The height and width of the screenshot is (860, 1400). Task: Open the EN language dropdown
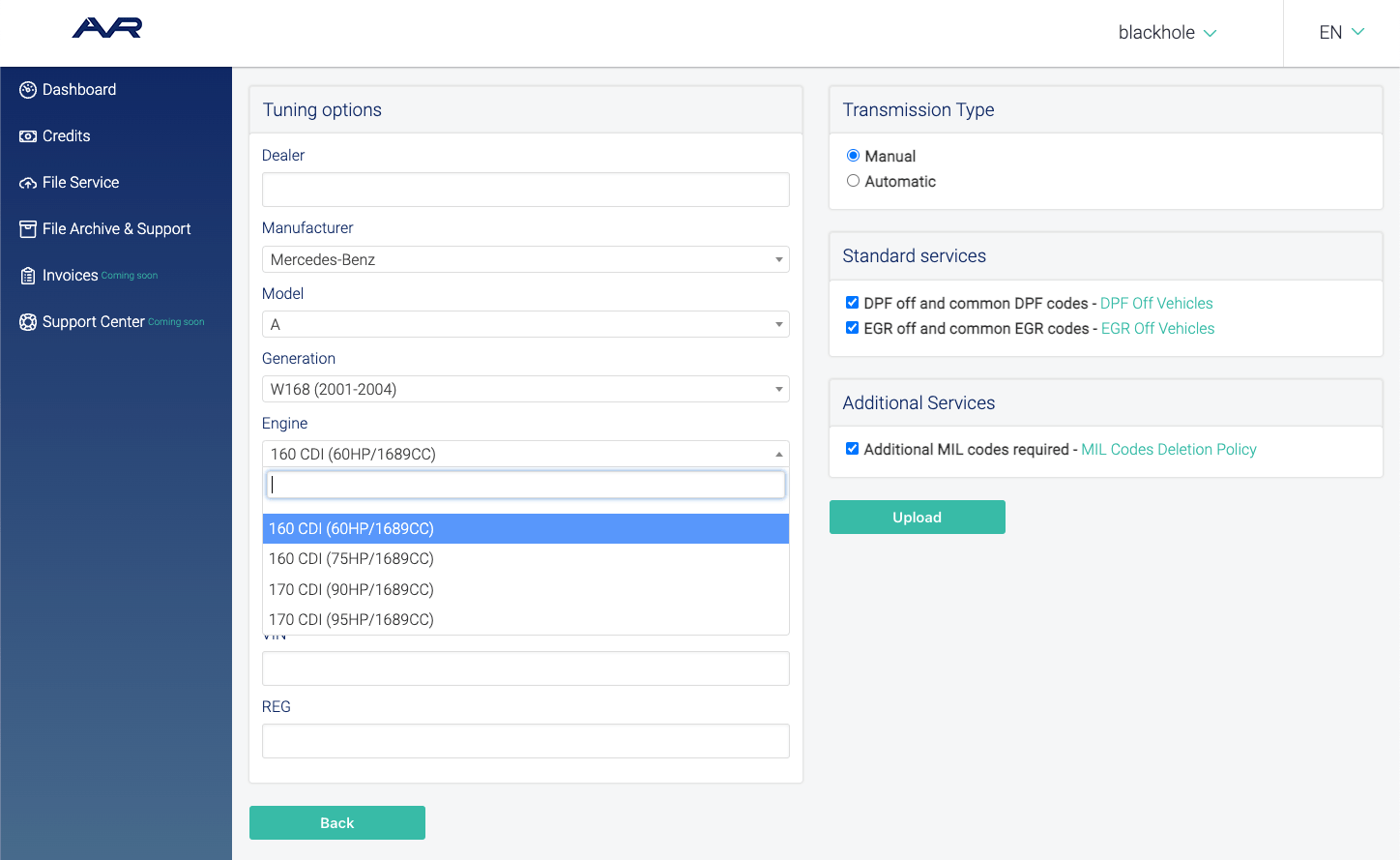(x=1342, y=33)
